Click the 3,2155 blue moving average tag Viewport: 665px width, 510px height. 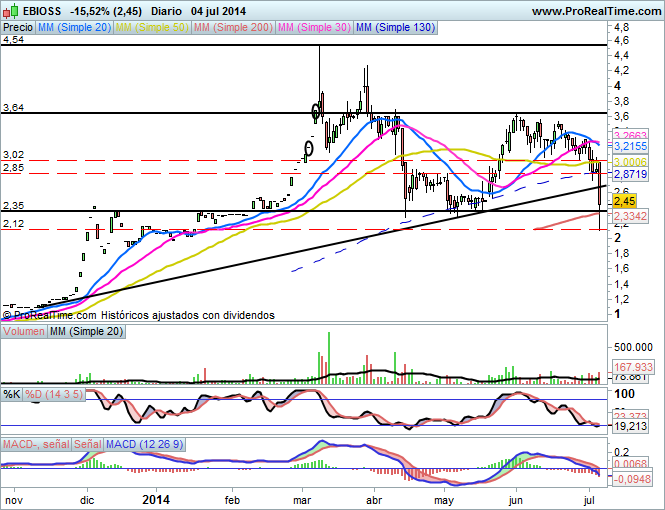pos(630,146)
